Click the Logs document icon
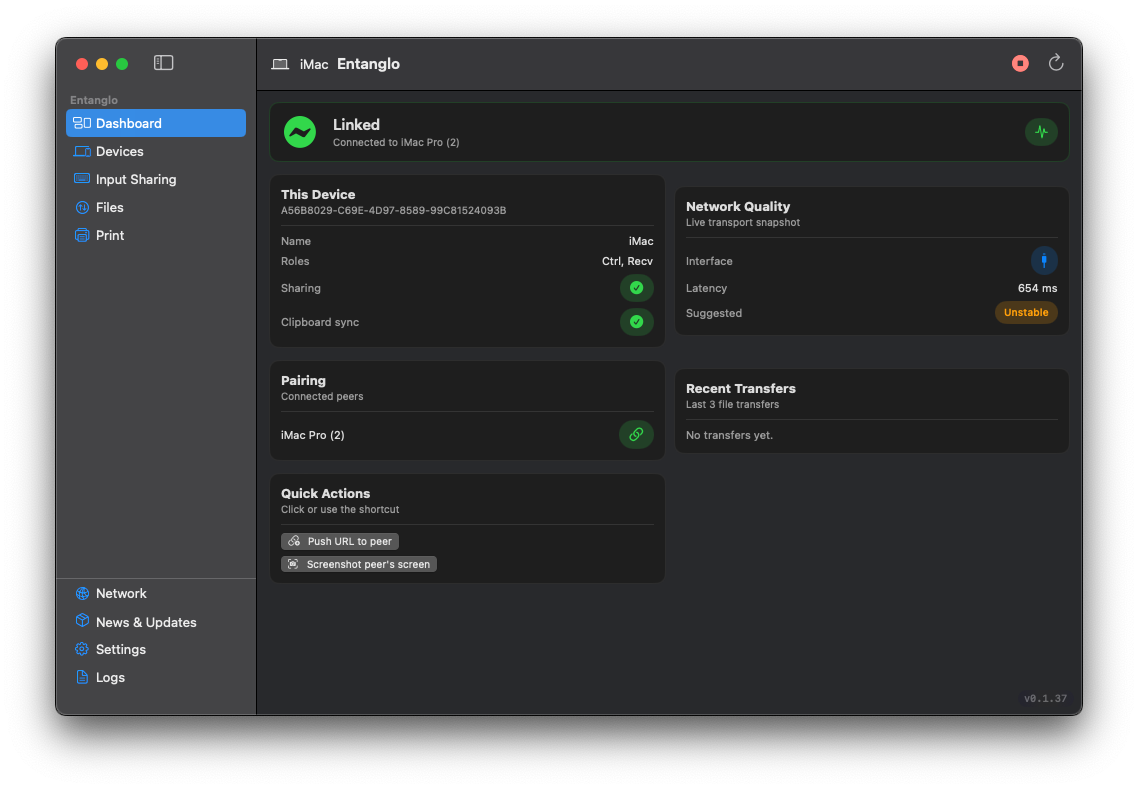 82,677
